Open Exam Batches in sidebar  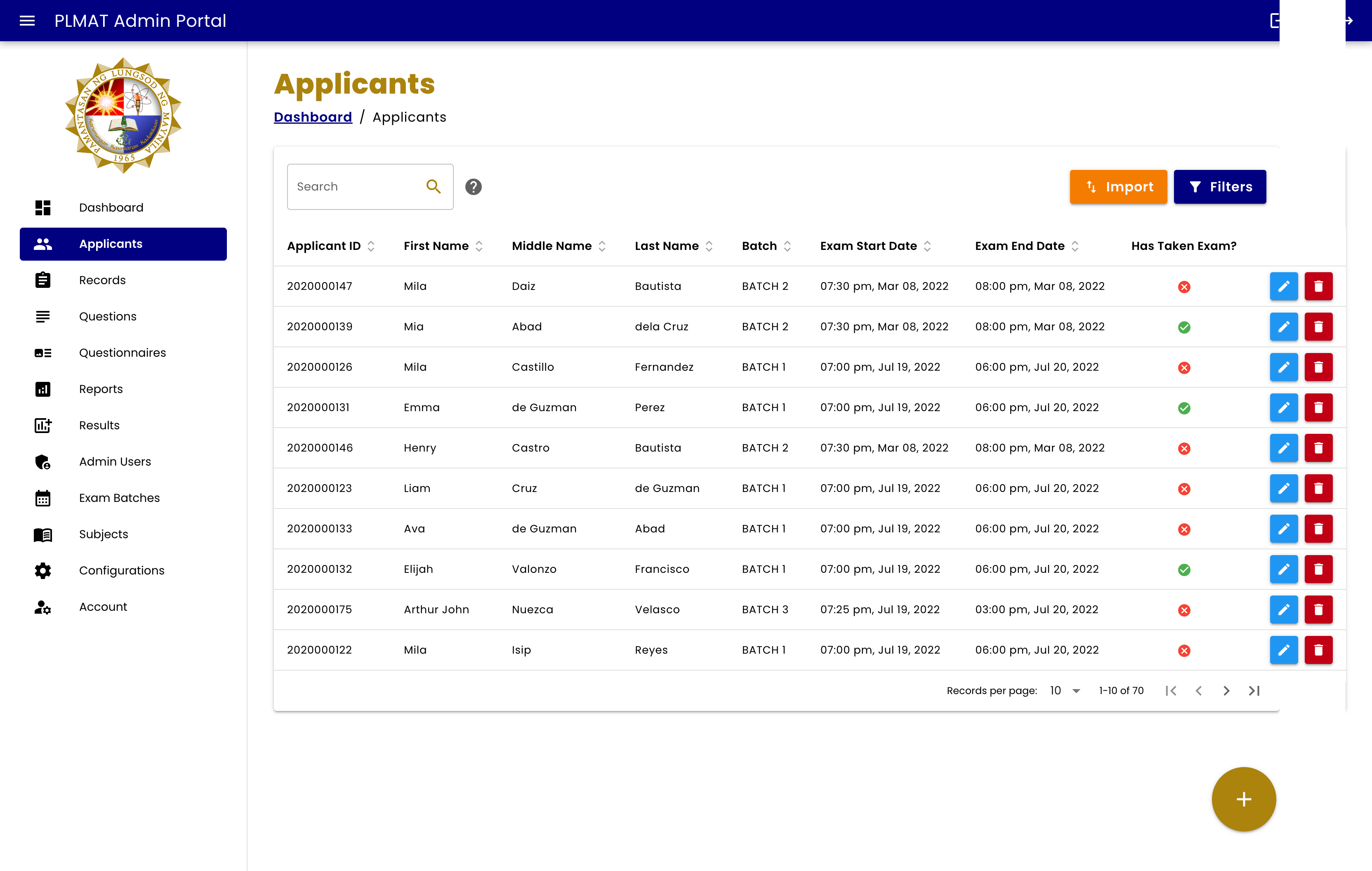[119, 498]
